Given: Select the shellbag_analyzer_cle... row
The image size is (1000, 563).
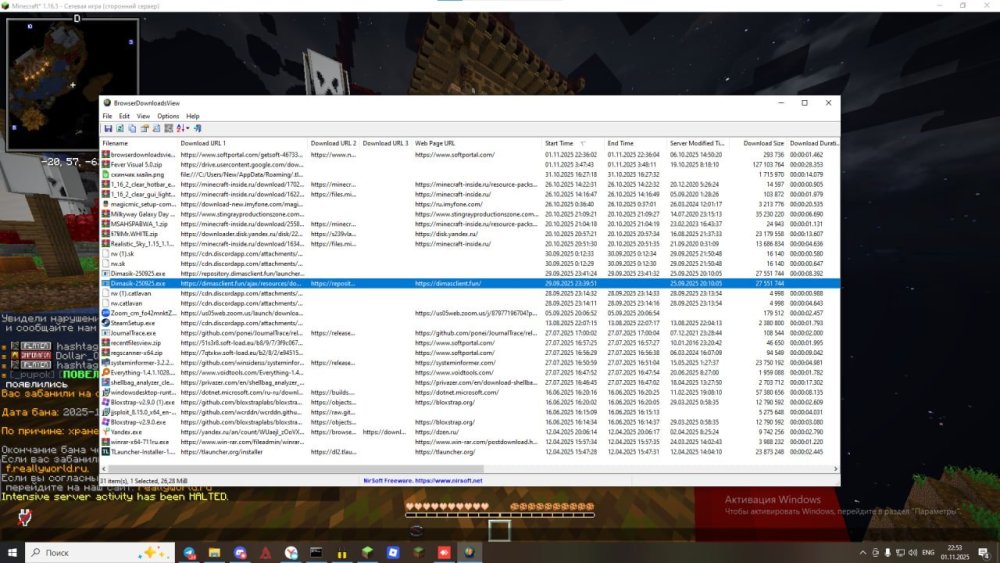Looking at the screenshot, I should [x=470, y=383].
